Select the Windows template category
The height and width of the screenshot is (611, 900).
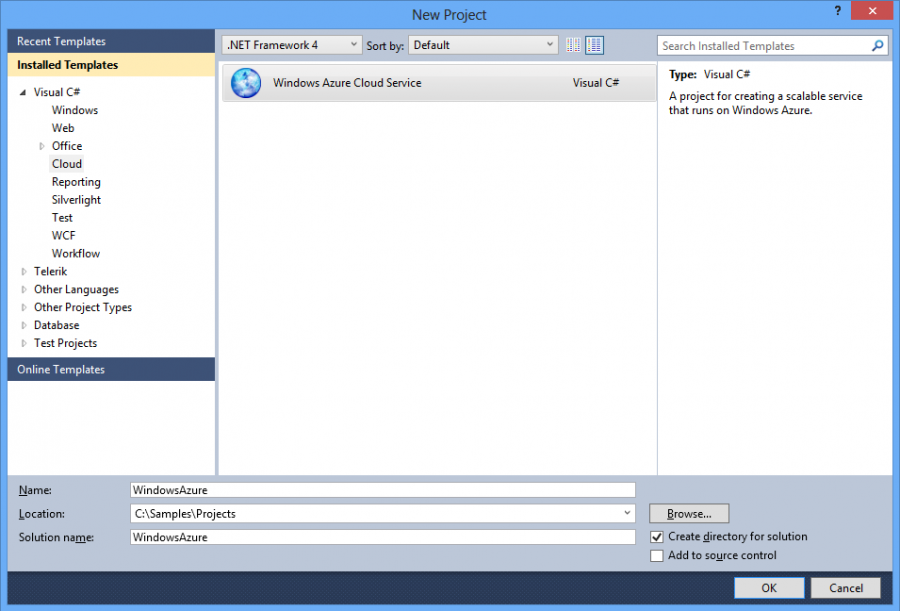coord(75,110)
